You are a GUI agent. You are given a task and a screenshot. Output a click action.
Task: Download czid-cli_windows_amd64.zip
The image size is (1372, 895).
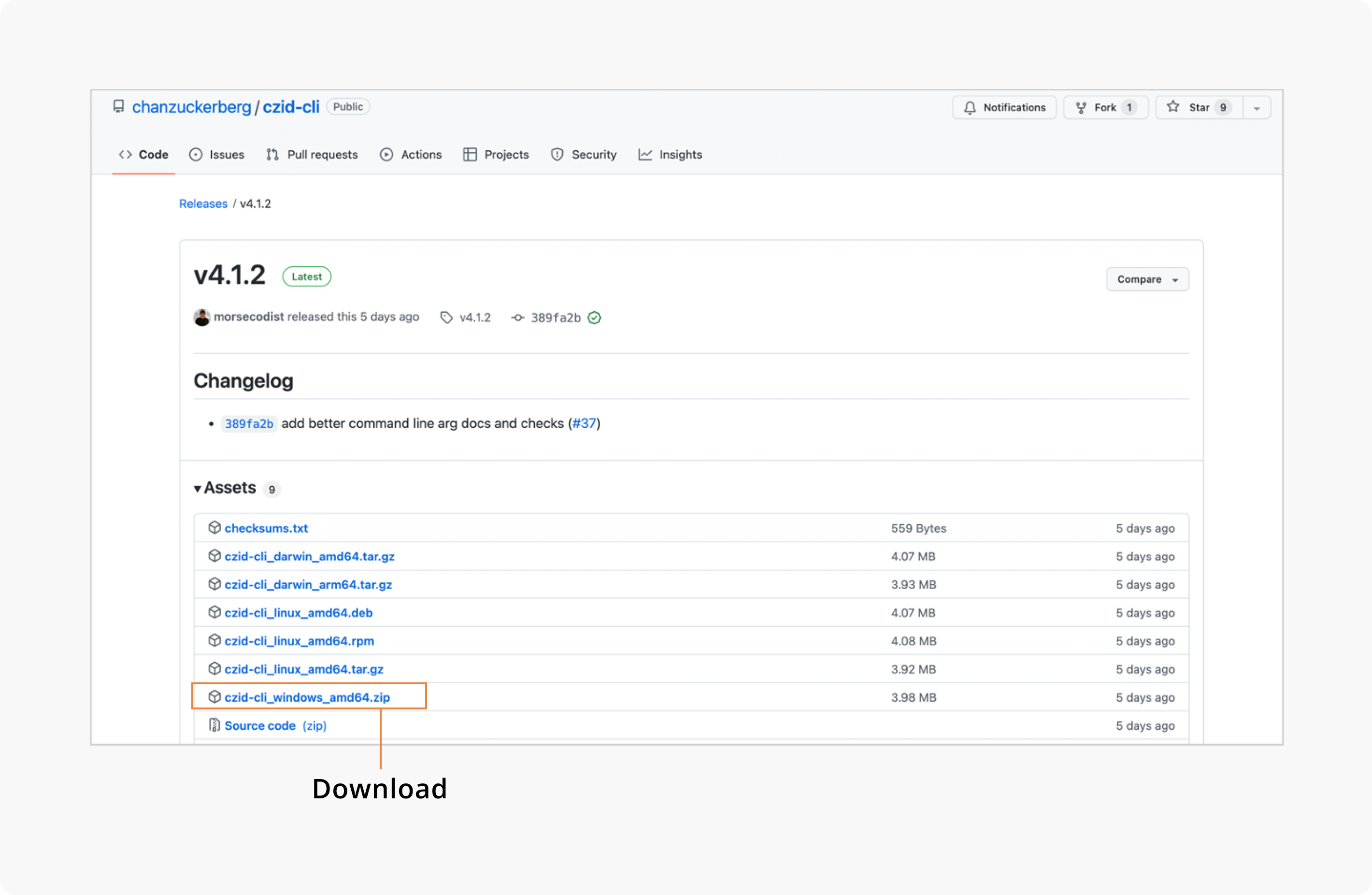click(x=307, y=698)
